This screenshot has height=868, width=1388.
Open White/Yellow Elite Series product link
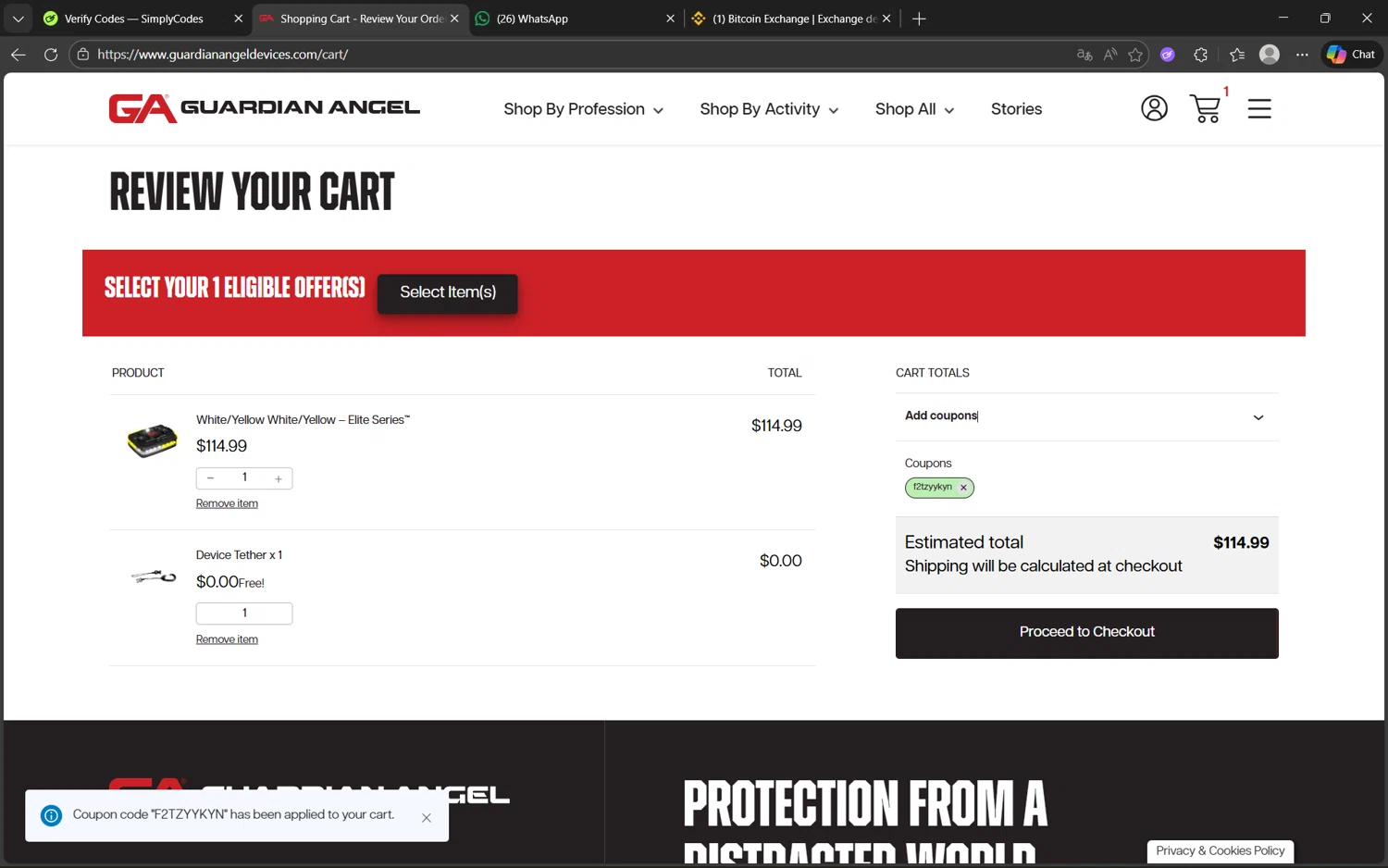(303, 419)
